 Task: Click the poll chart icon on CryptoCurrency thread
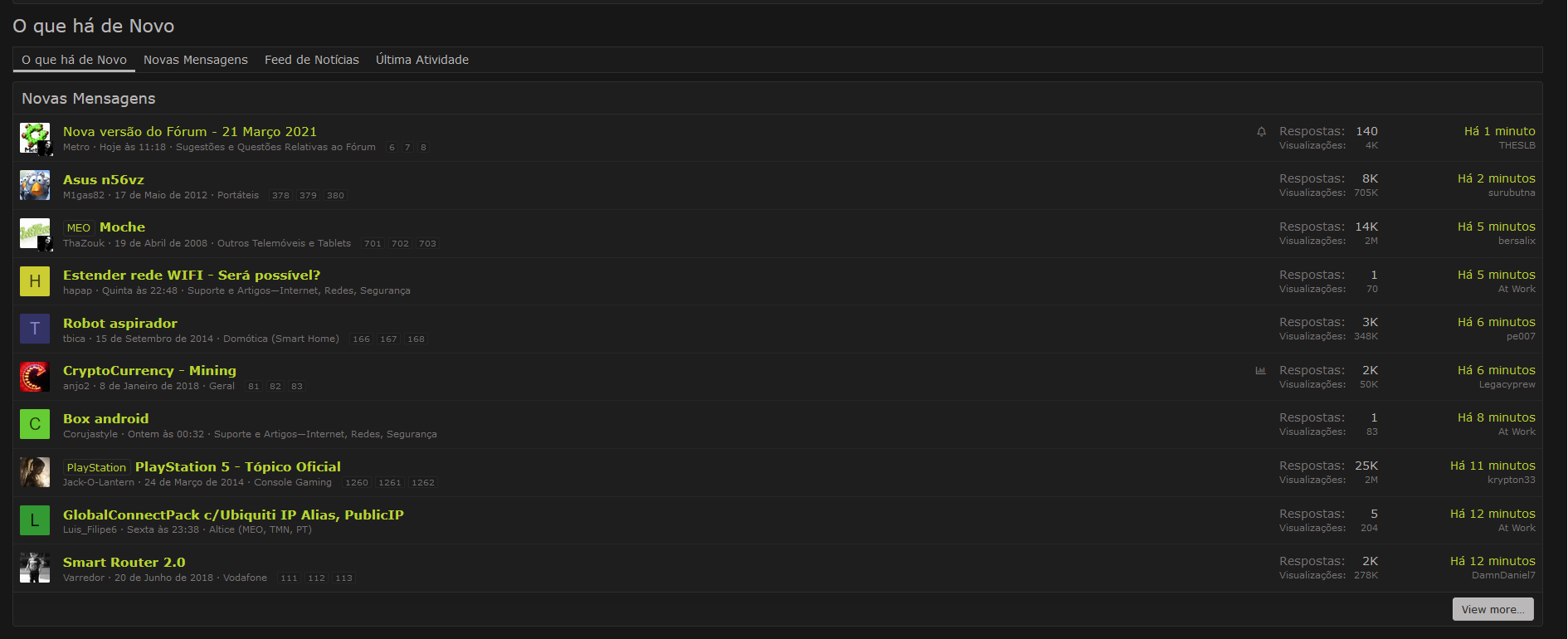pos(1260,371)
